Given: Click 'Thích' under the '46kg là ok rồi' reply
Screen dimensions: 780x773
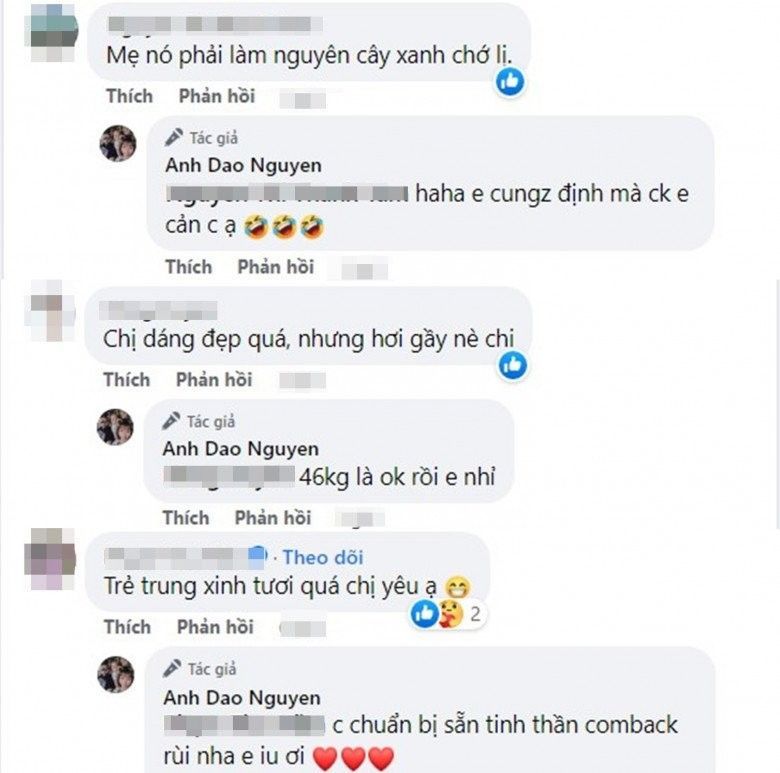Looking at the screenshot, I should coord(186,518).
